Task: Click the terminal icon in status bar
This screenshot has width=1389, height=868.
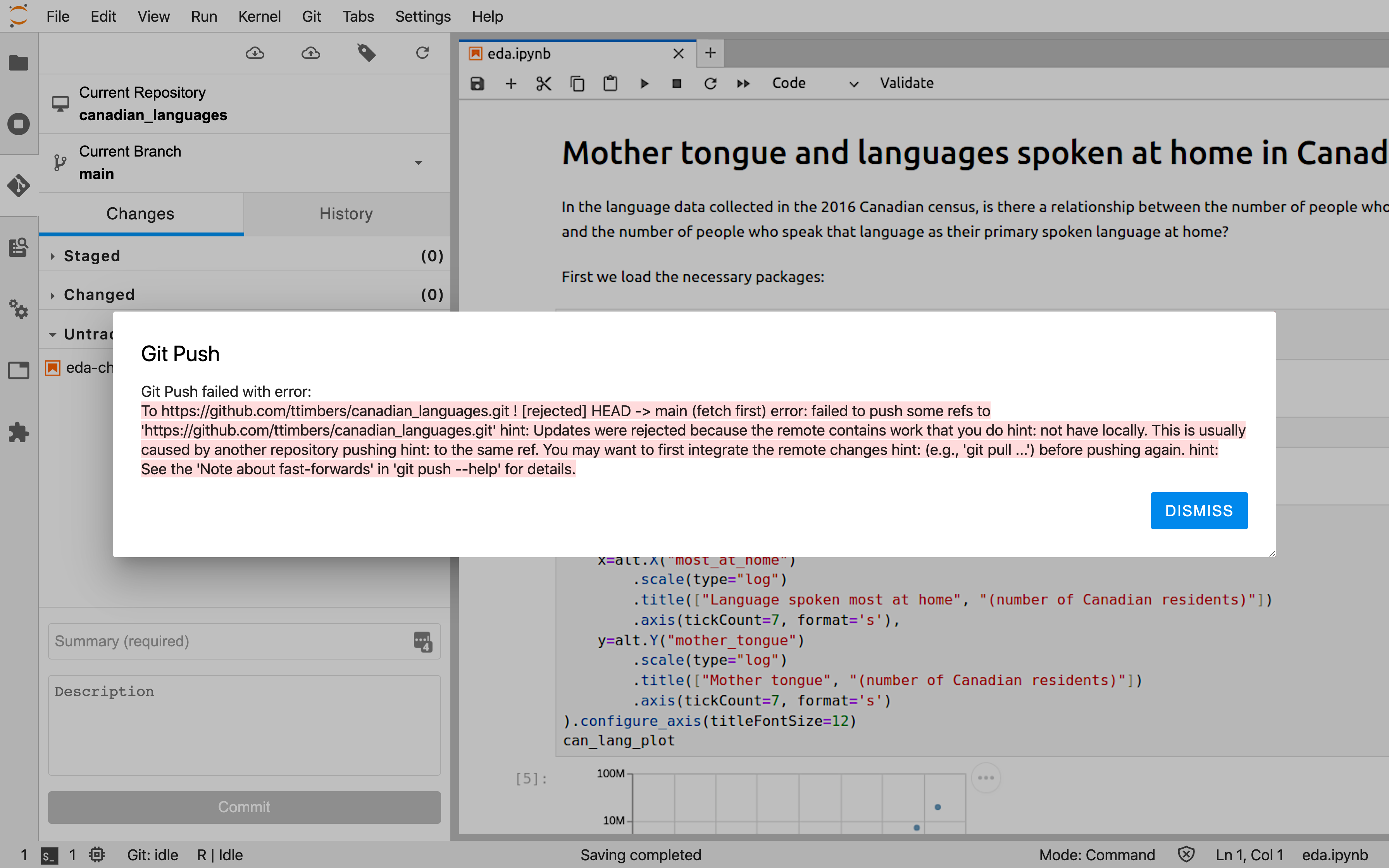Action: point(49,855)
